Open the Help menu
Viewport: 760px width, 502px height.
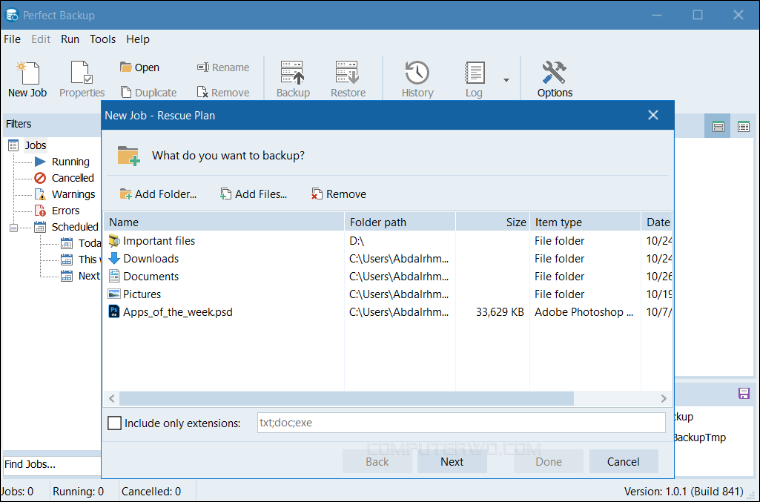click(x=138, y=39)
